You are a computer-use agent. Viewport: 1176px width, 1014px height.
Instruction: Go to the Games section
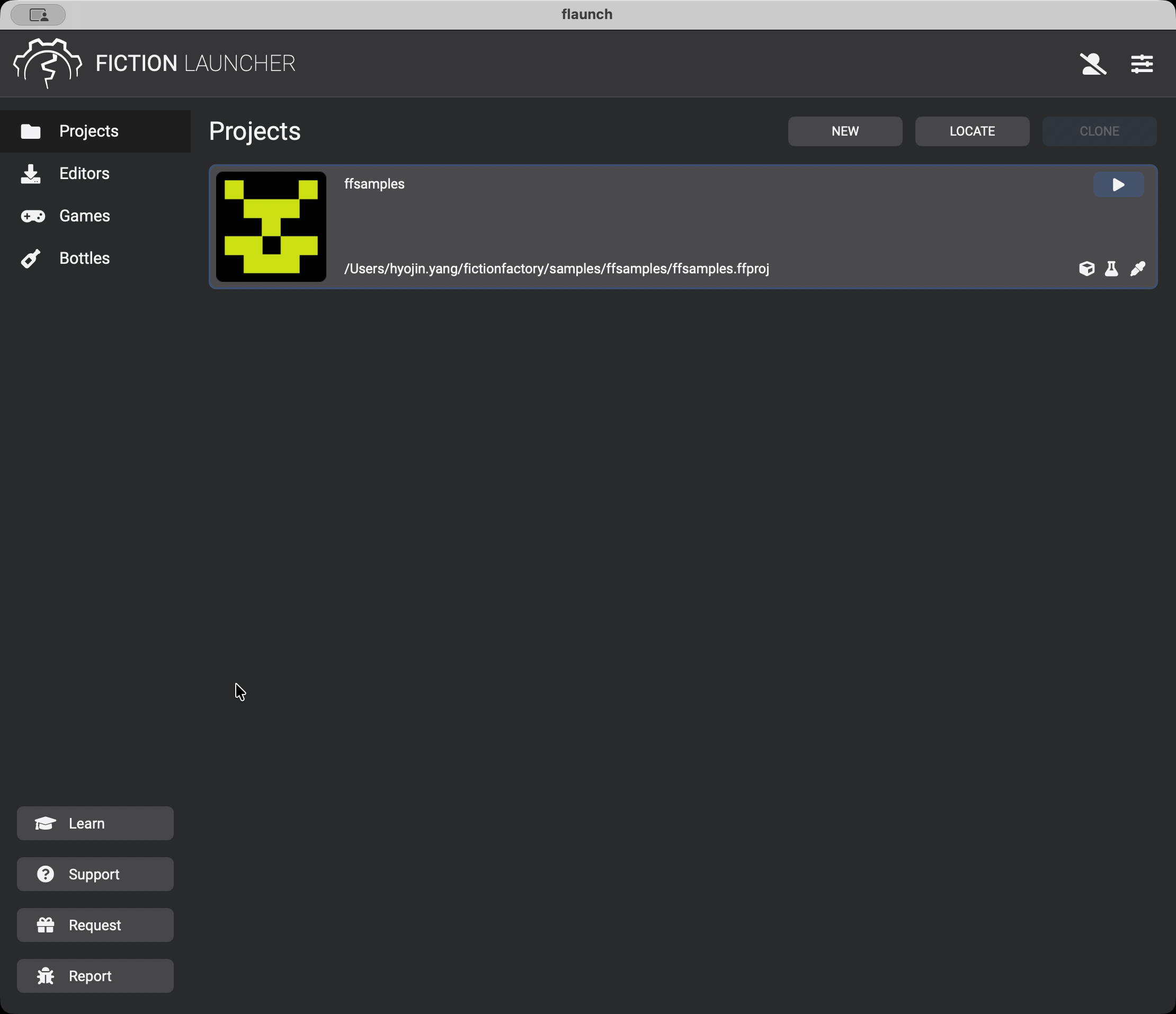click(95, 216)
